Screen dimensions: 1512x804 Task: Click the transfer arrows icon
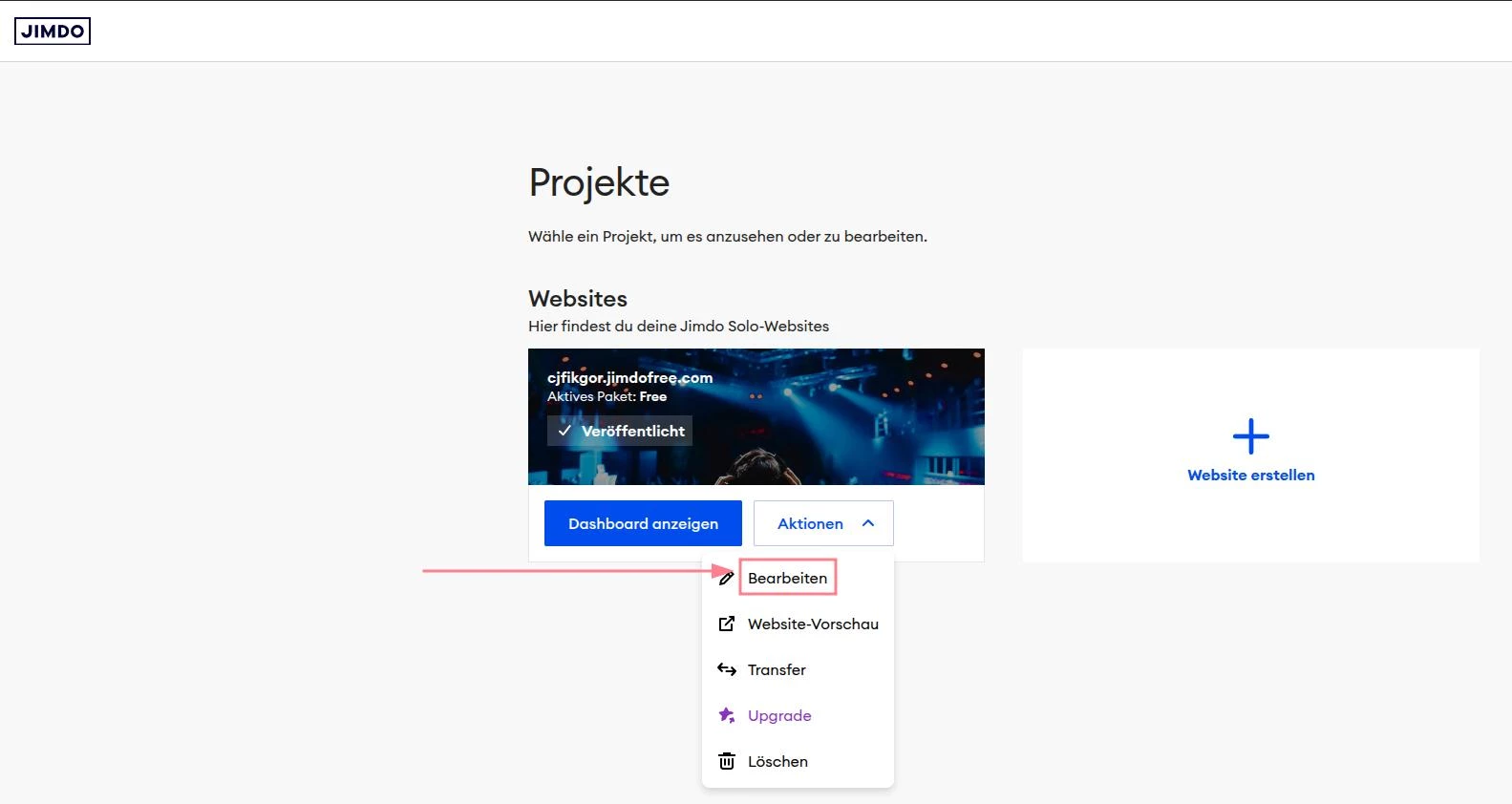click(727, 669)
